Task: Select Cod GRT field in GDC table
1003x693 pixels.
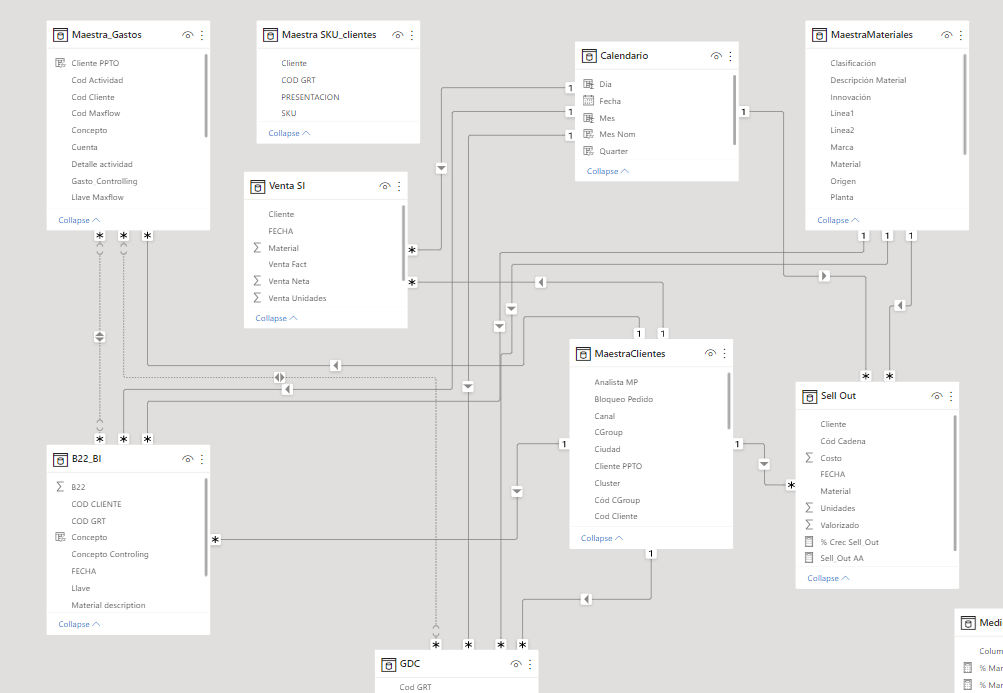Action: (415, 687)
